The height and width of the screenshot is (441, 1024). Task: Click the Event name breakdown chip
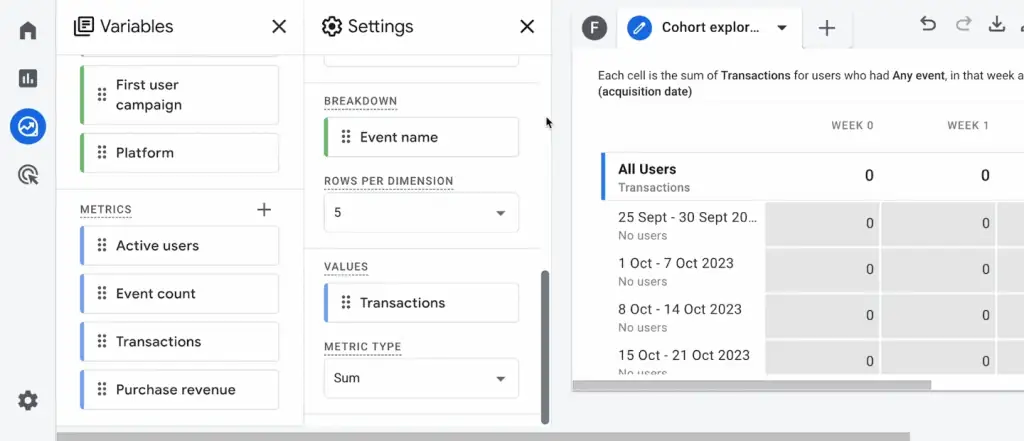pos(421,137)
